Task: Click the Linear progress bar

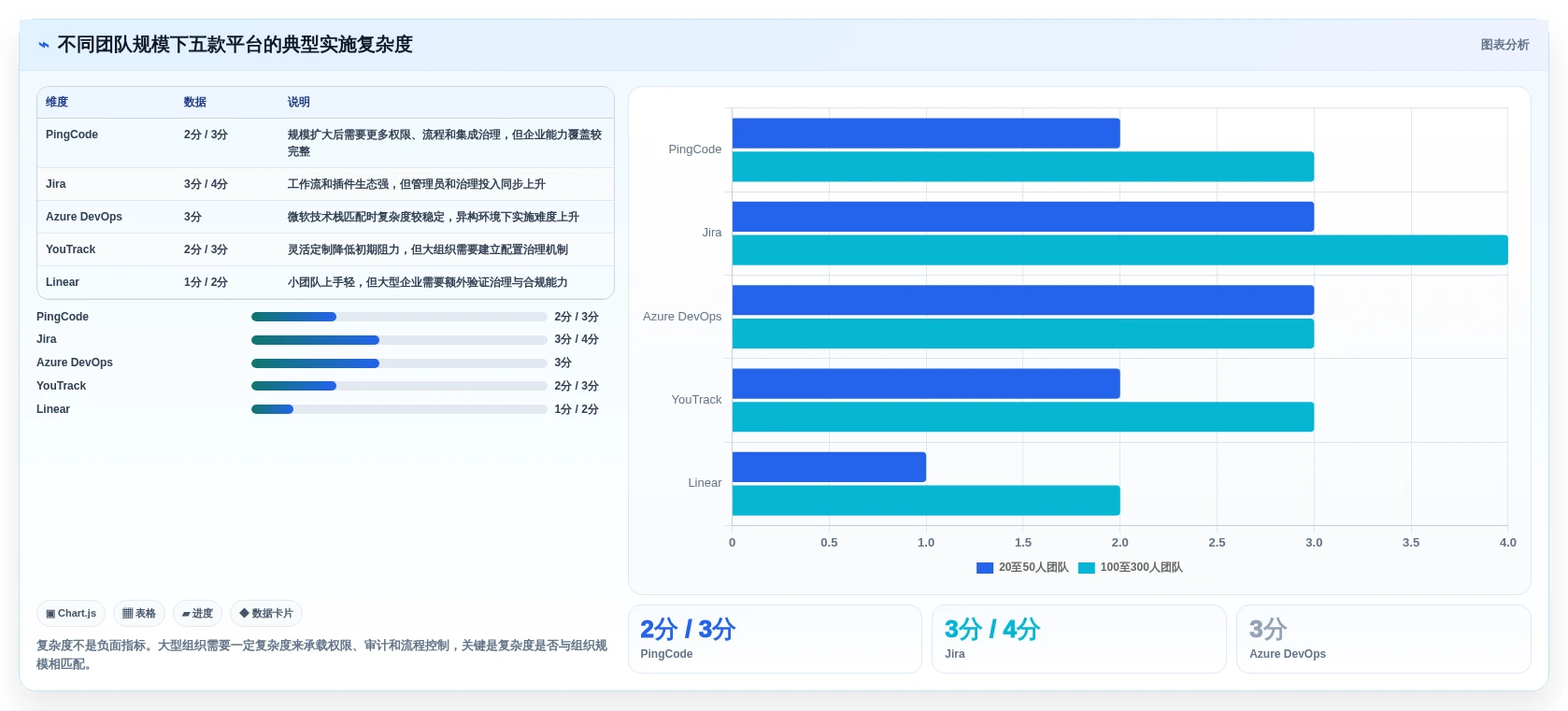Action: (399, 409)
